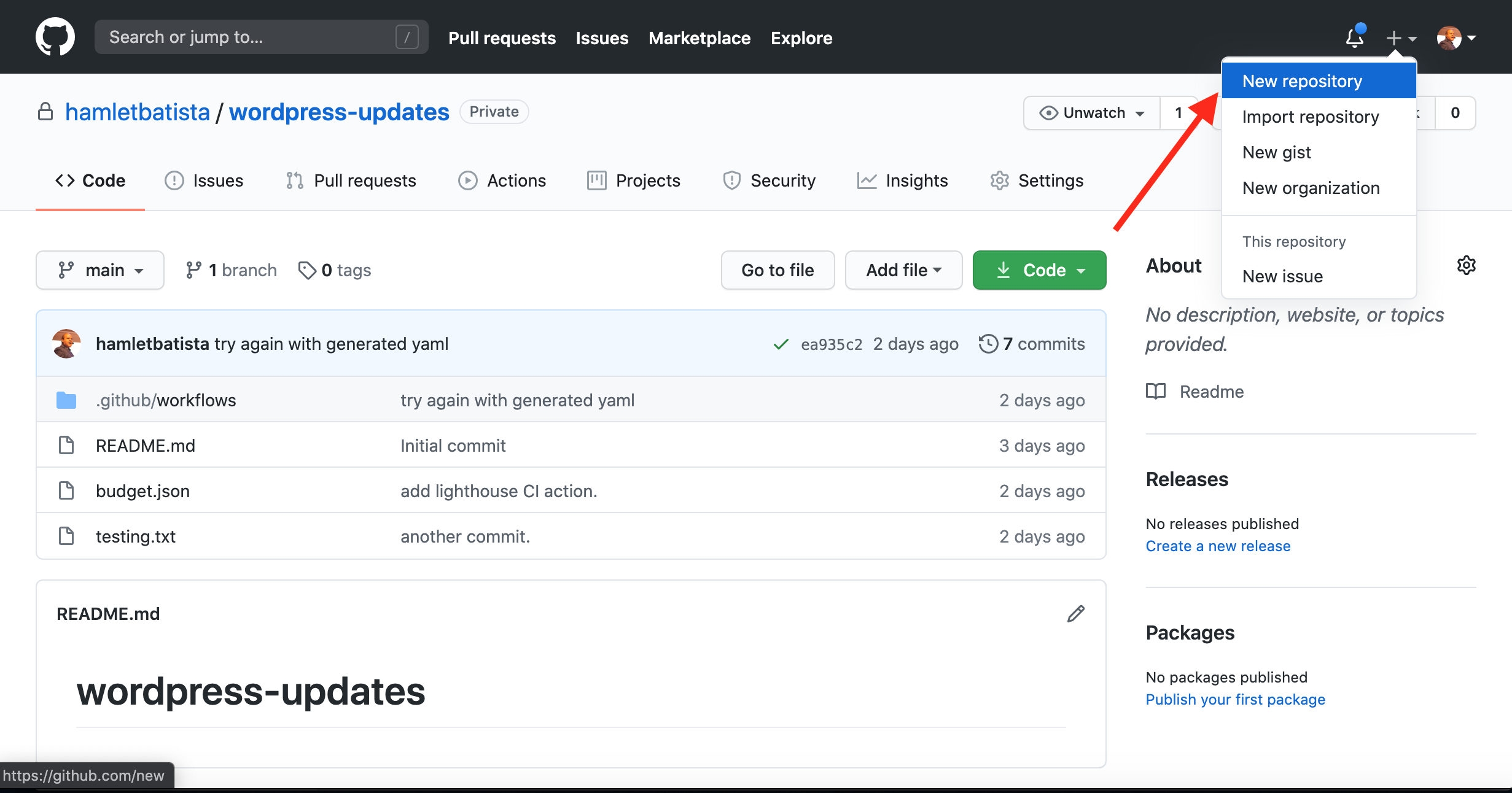Follow the Create a new release link
Viewport: 1512px width, 793px height.
pos(1218,546)
